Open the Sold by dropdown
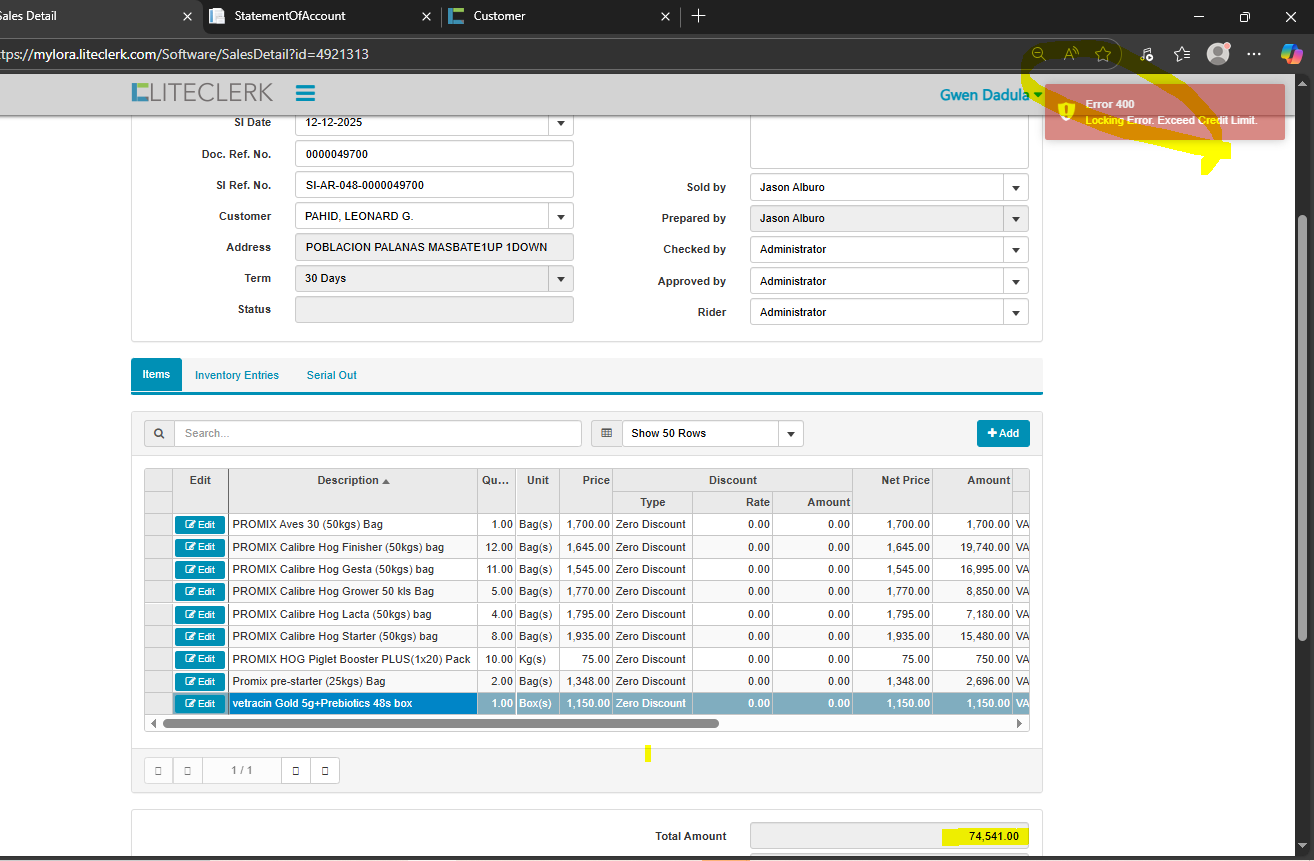1314x861 pixels. pos(1015,187)
